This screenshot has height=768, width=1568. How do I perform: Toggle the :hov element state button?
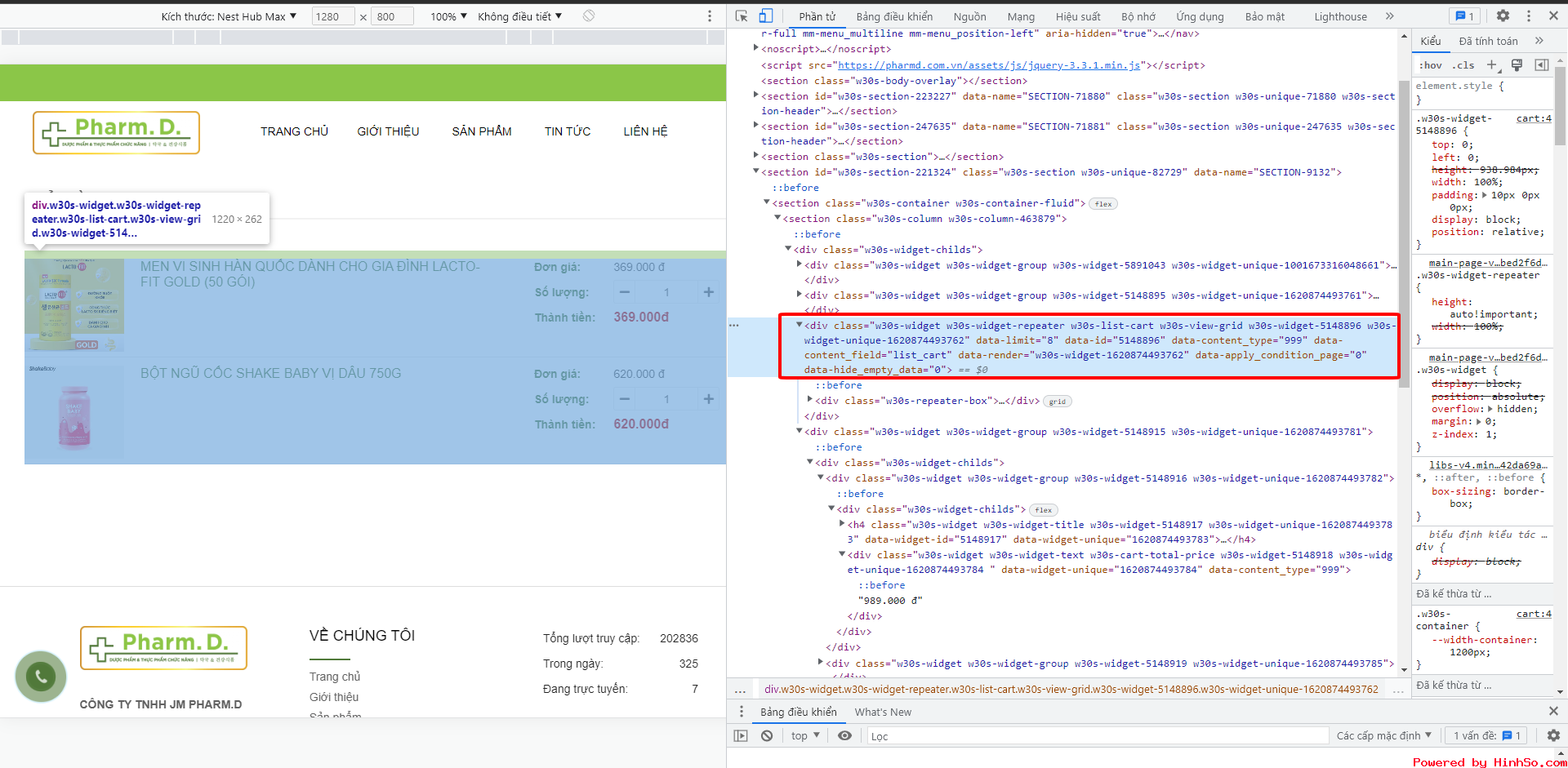coord(1430,65)
